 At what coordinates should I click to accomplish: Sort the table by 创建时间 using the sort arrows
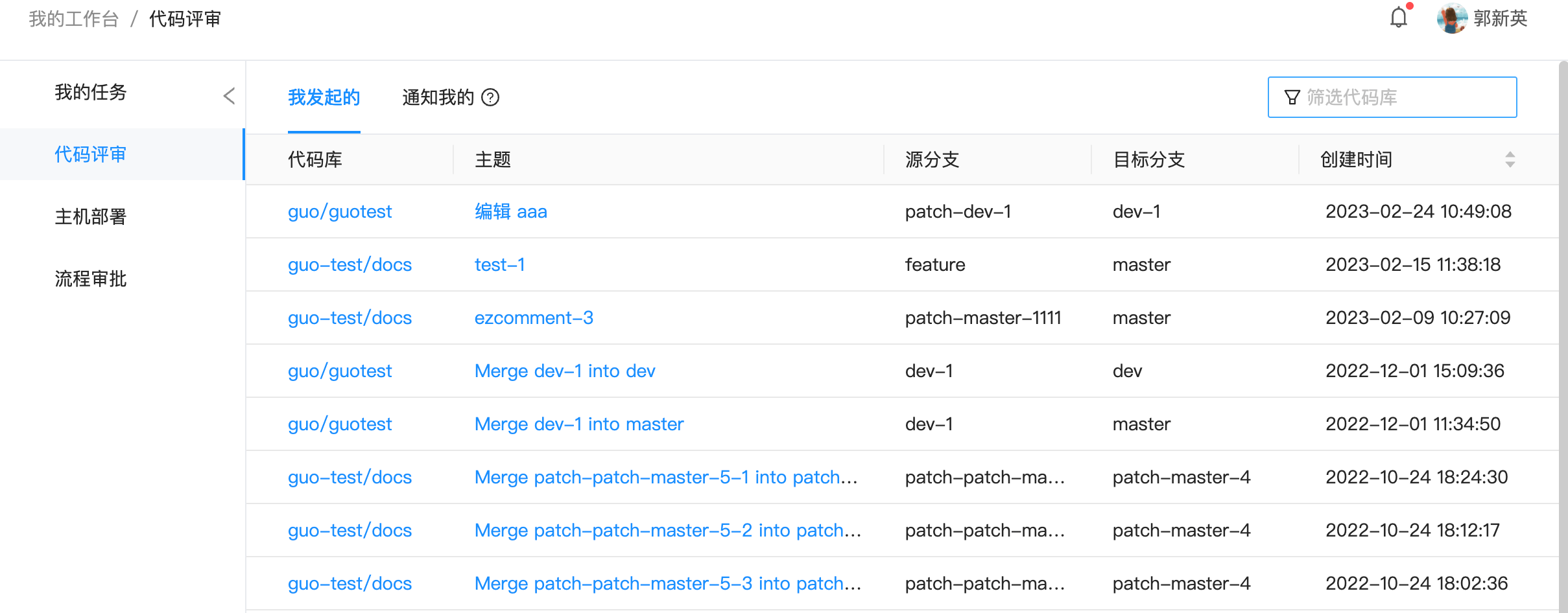tap(1512, 159)
